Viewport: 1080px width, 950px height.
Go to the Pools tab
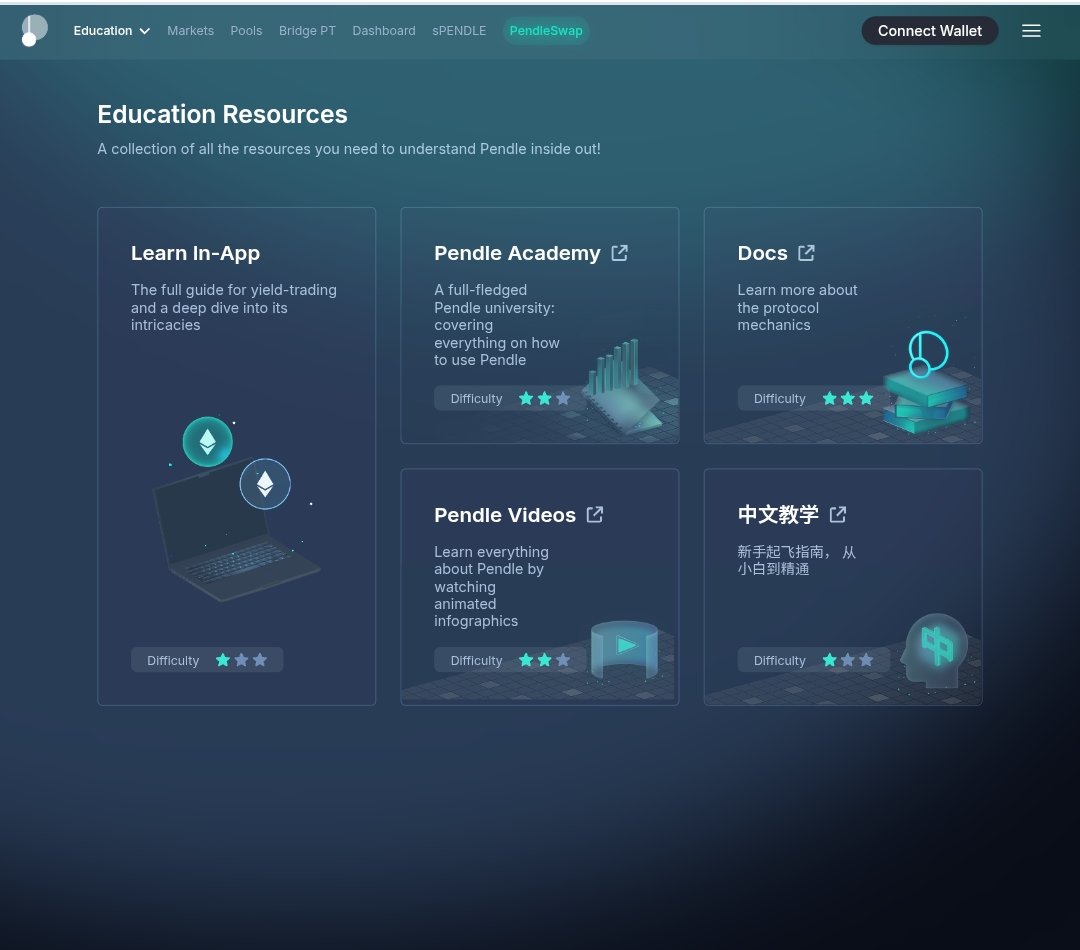[x=246, y=31]
